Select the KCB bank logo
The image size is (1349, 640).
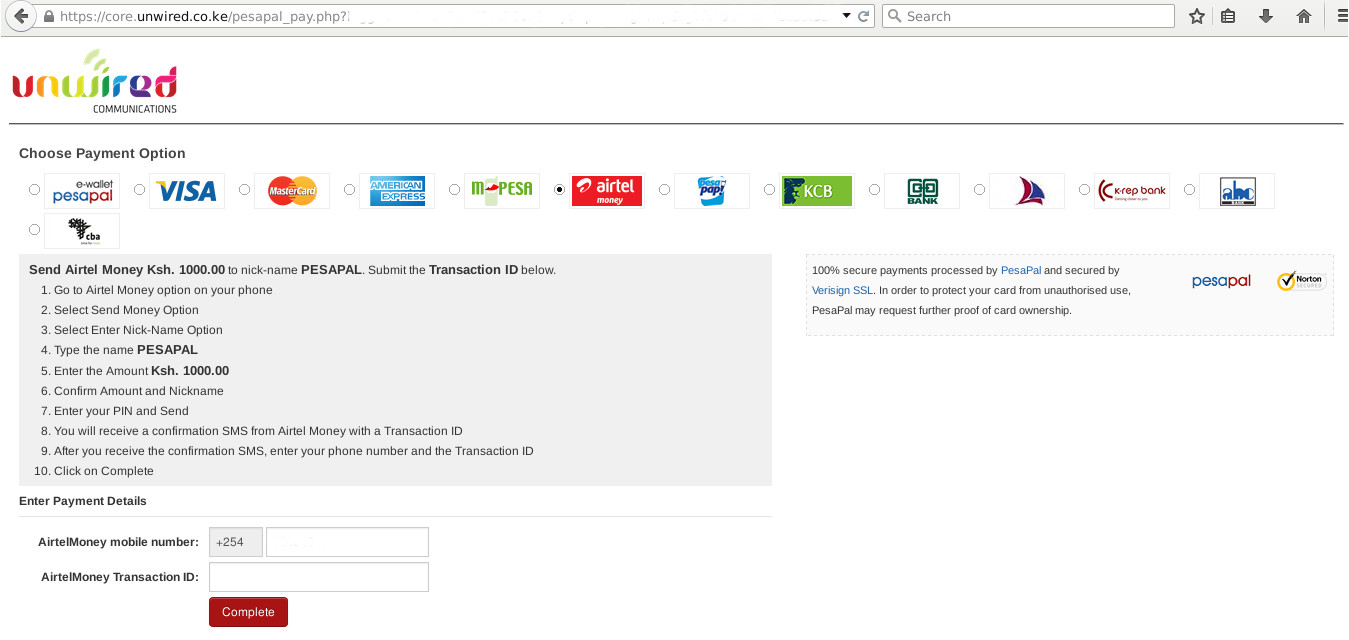click(817, 191)
